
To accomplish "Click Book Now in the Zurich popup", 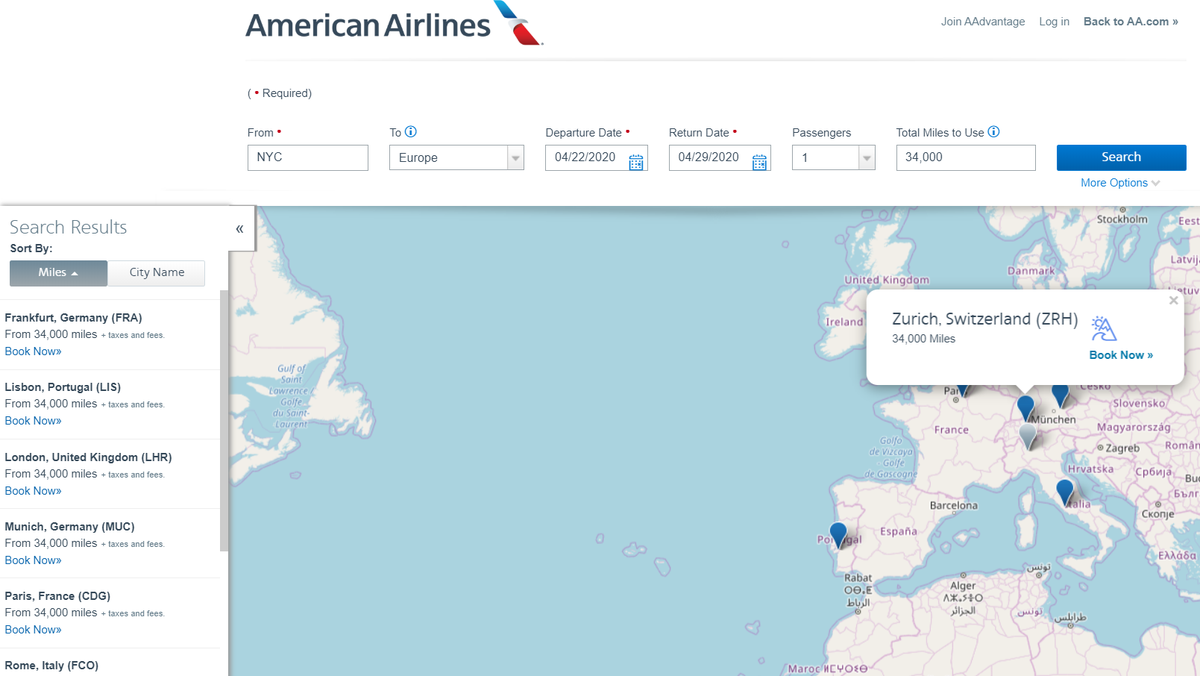I will pyautogui.click(x=1121, y=354).
